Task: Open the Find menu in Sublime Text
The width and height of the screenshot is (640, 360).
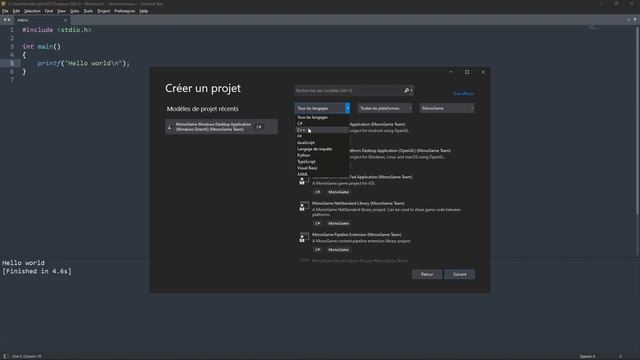Action: tap(49, 11)
